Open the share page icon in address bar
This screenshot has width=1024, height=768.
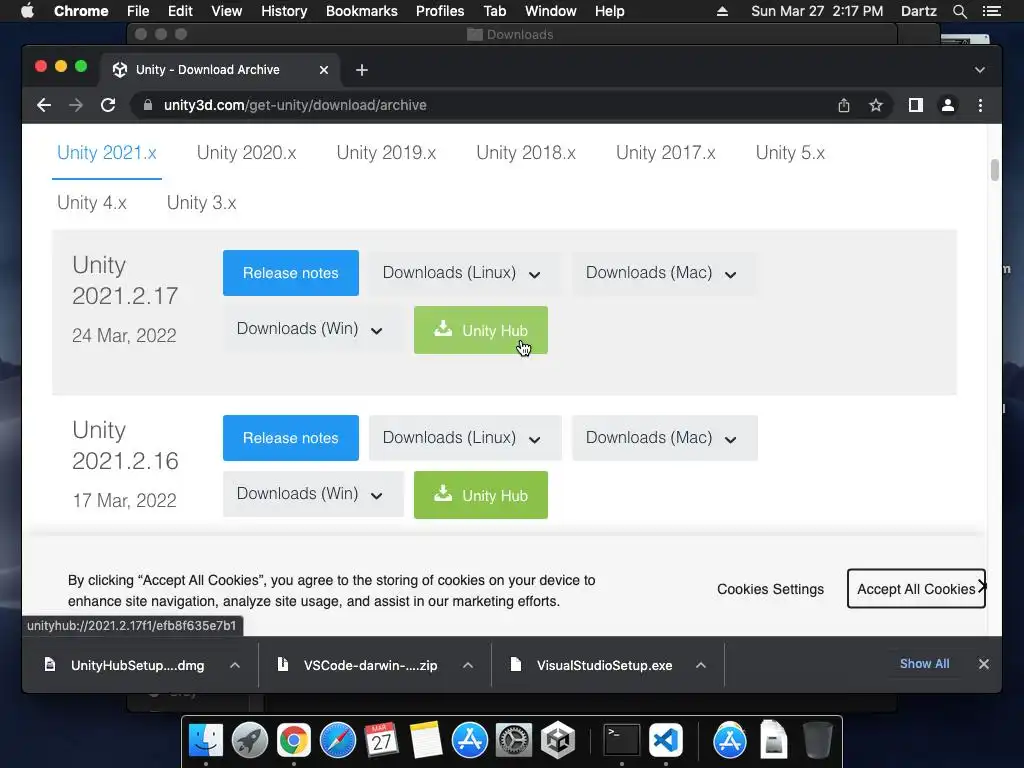pos(844,105)
